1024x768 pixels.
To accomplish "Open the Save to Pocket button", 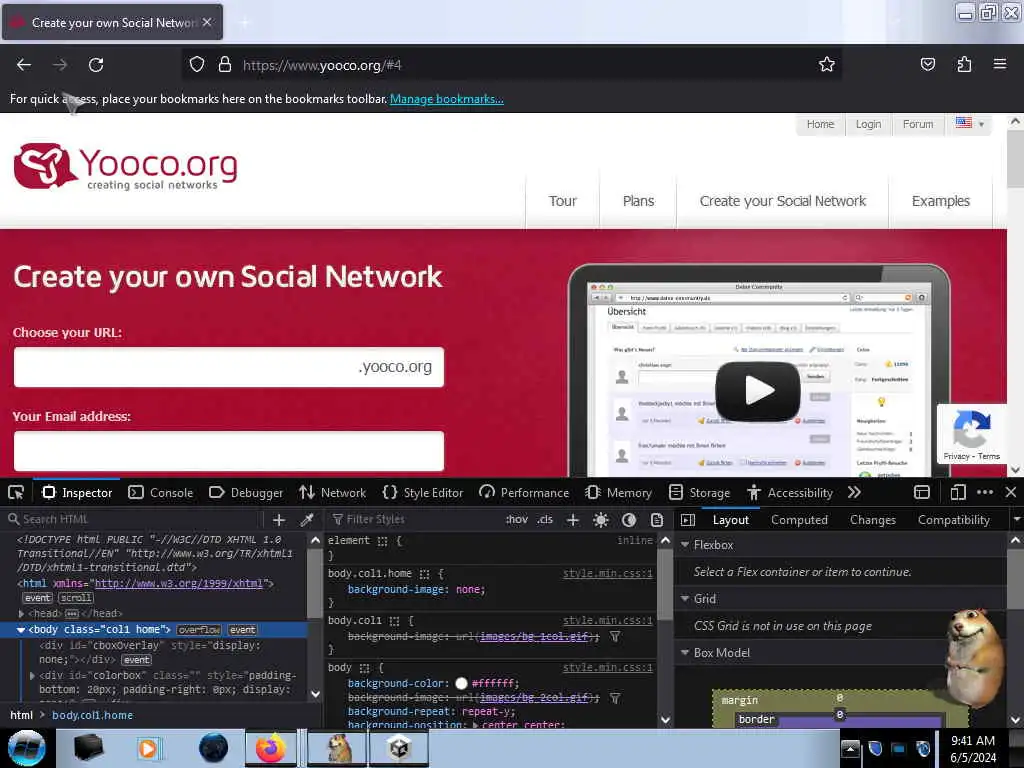I will [927, 64].
